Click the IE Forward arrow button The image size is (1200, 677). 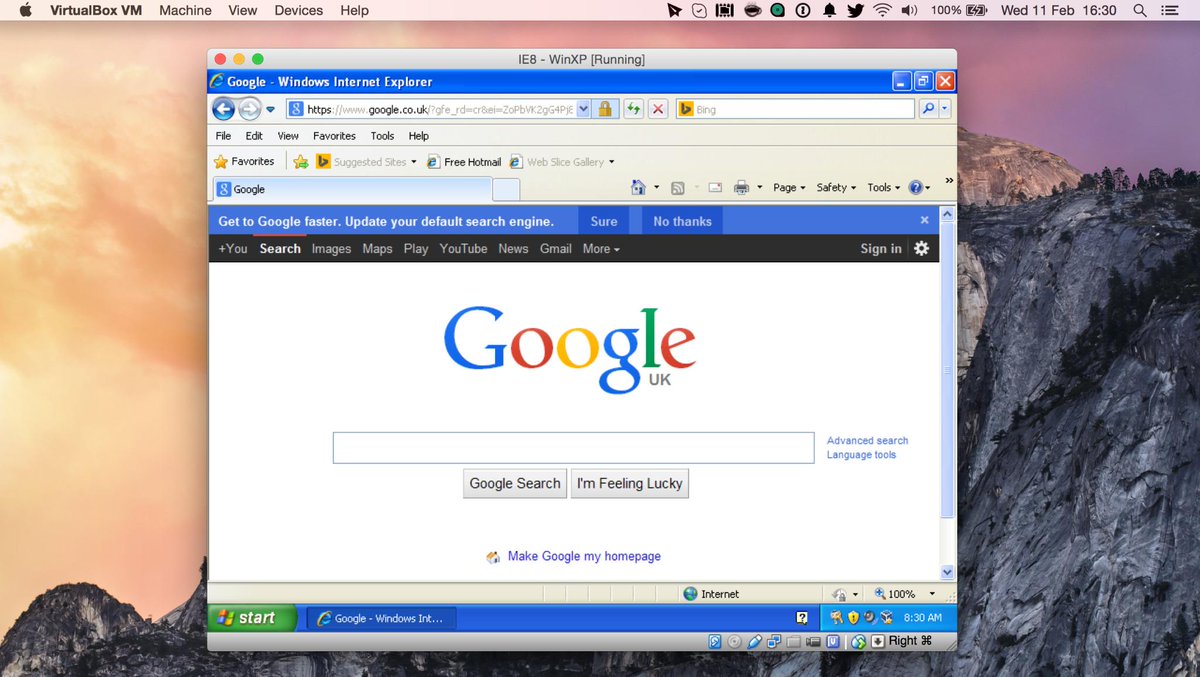(249, 109)
